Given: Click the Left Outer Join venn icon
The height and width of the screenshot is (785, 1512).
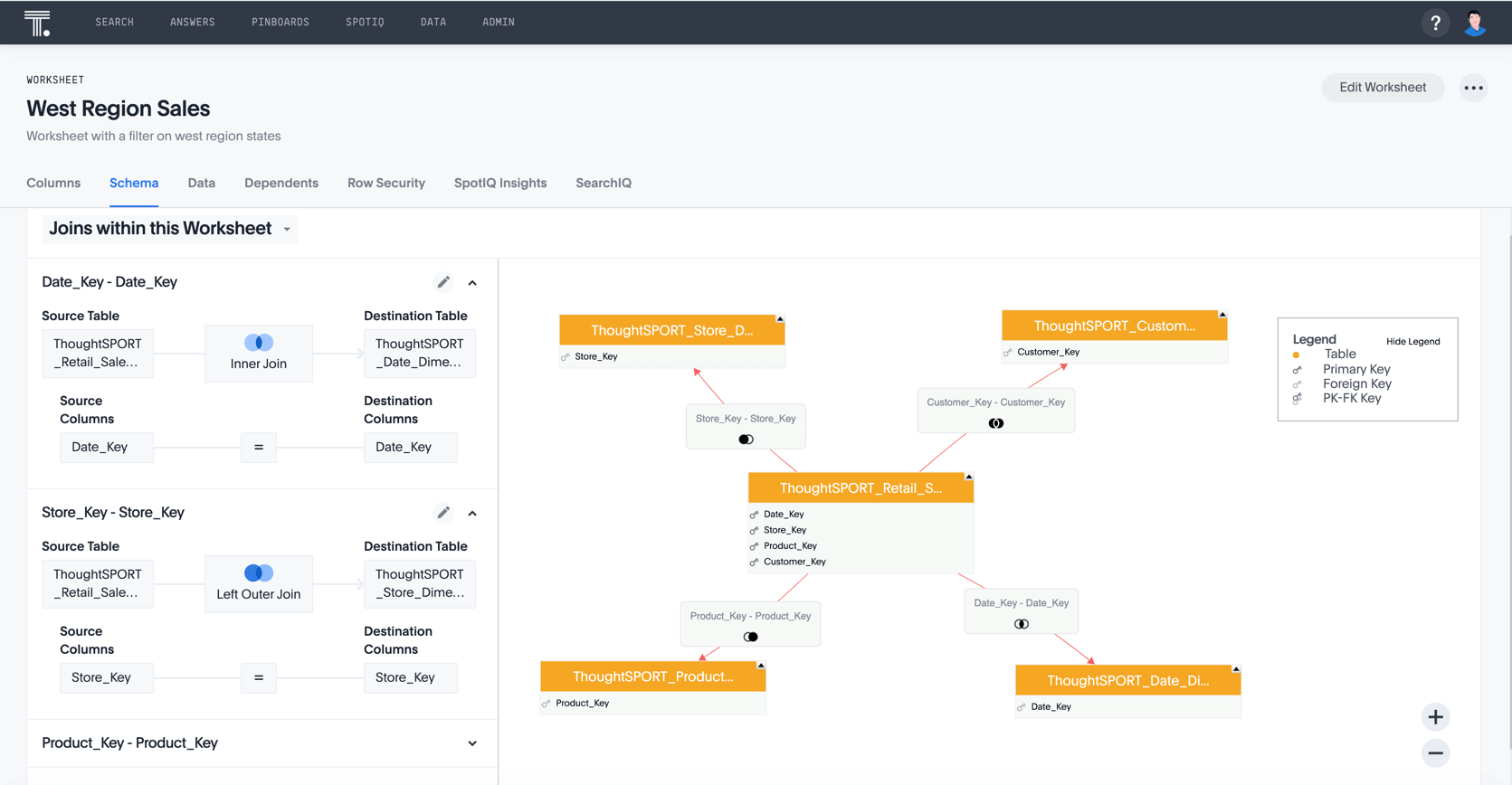Looking at the screenshot, I should [259, 573].
